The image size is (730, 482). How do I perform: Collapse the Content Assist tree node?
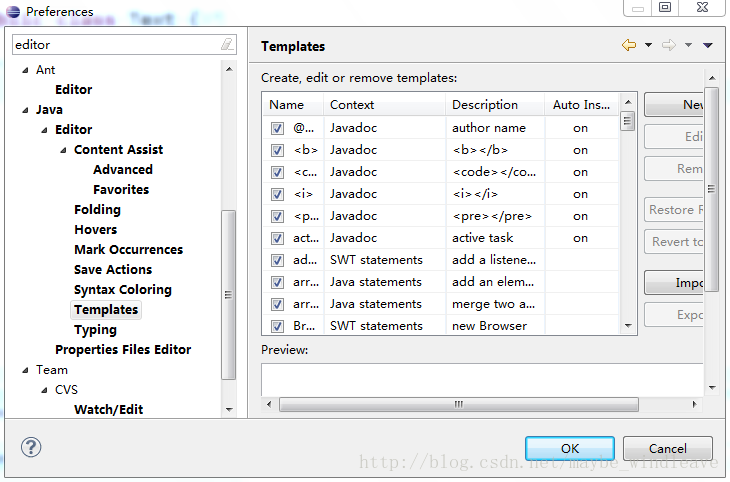tap(64, 150)
